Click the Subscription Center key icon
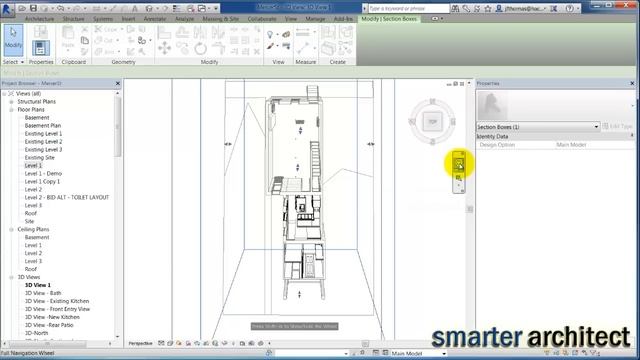The height and width of the screenshot is (360, 640). [467, 8]
